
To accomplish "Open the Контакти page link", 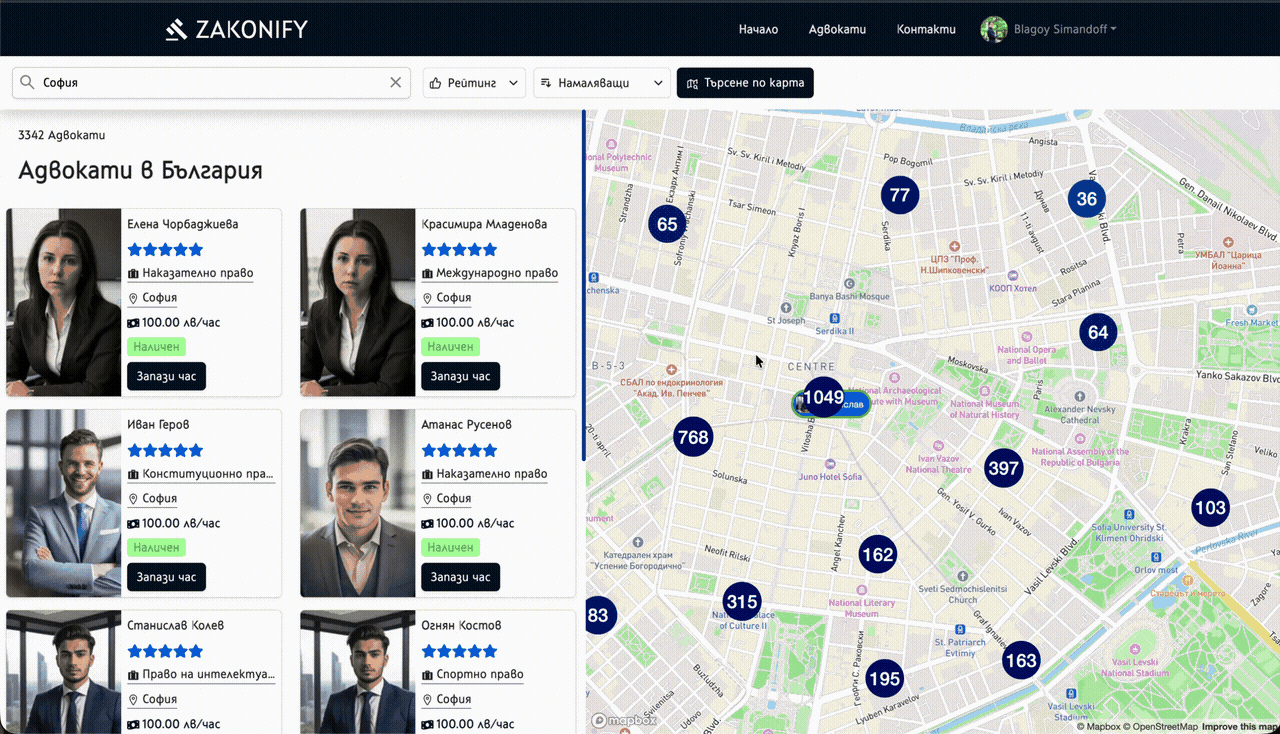I will point(926,29).
